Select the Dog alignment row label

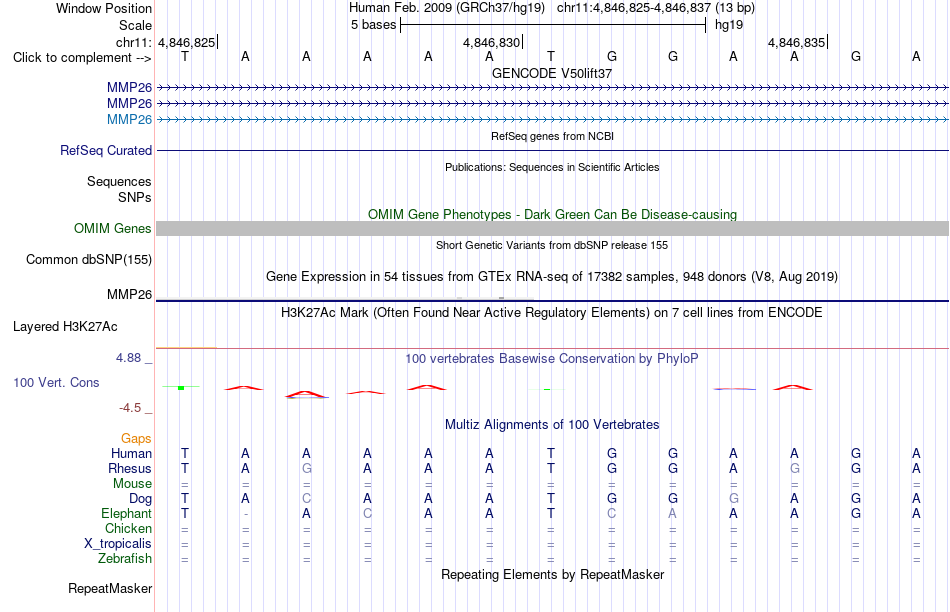[x=140, y=499]
